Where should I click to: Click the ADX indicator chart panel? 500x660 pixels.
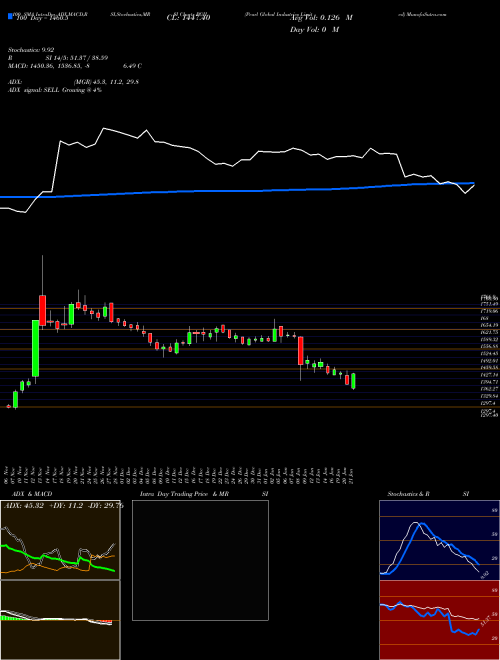point(60,540)
